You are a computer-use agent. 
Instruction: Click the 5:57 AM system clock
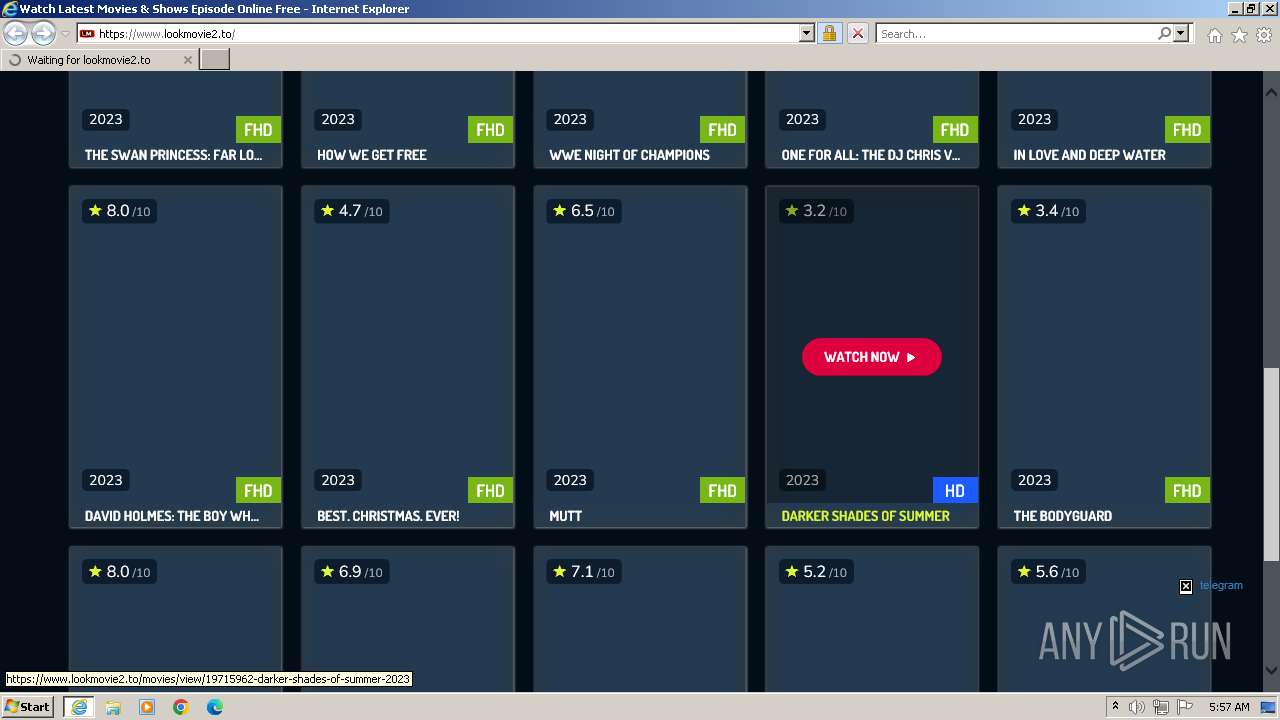[1229, 707]
